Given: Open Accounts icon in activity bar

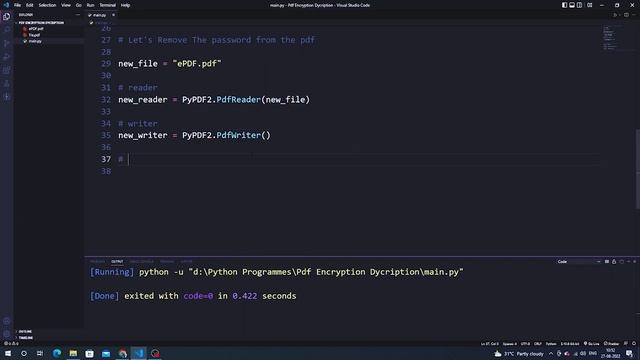Looking at the screenshot, I should 7,321.
